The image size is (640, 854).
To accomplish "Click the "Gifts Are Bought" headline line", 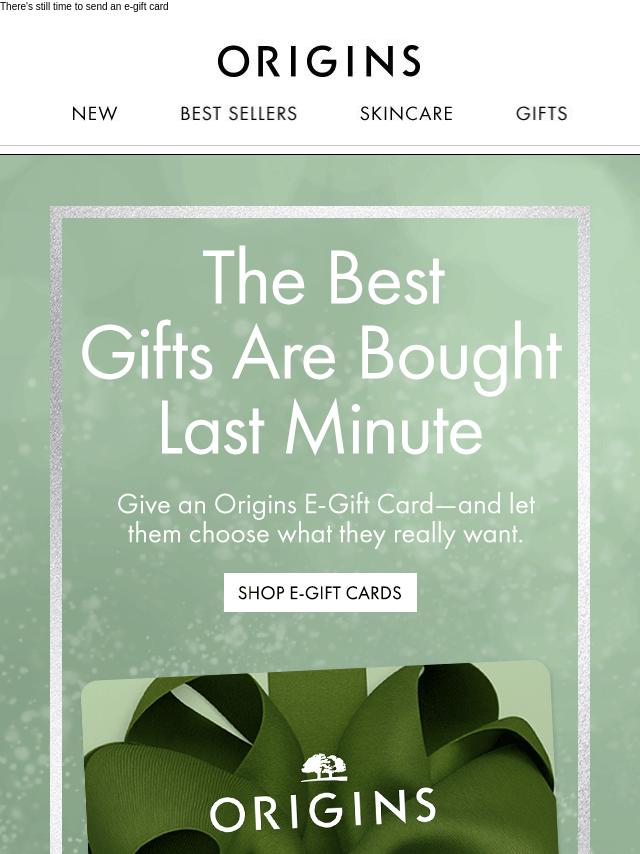I will coord(321,356).
